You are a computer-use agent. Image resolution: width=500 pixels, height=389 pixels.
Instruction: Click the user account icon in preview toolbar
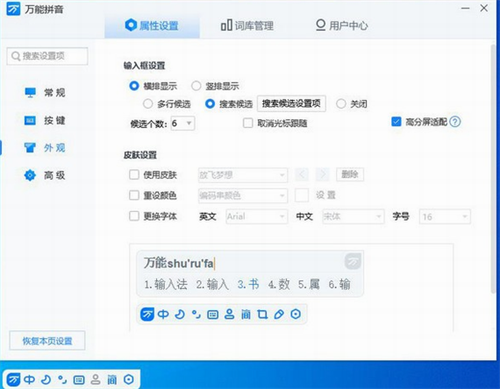pos(229,314)
